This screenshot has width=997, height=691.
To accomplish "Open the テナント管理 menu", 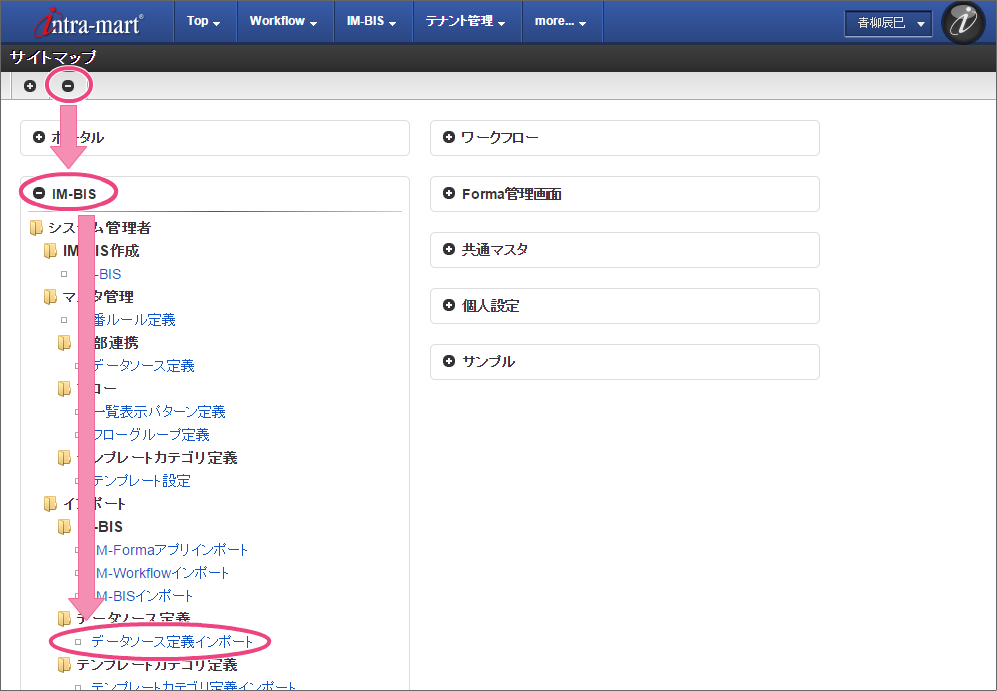I will coord(465,21).
